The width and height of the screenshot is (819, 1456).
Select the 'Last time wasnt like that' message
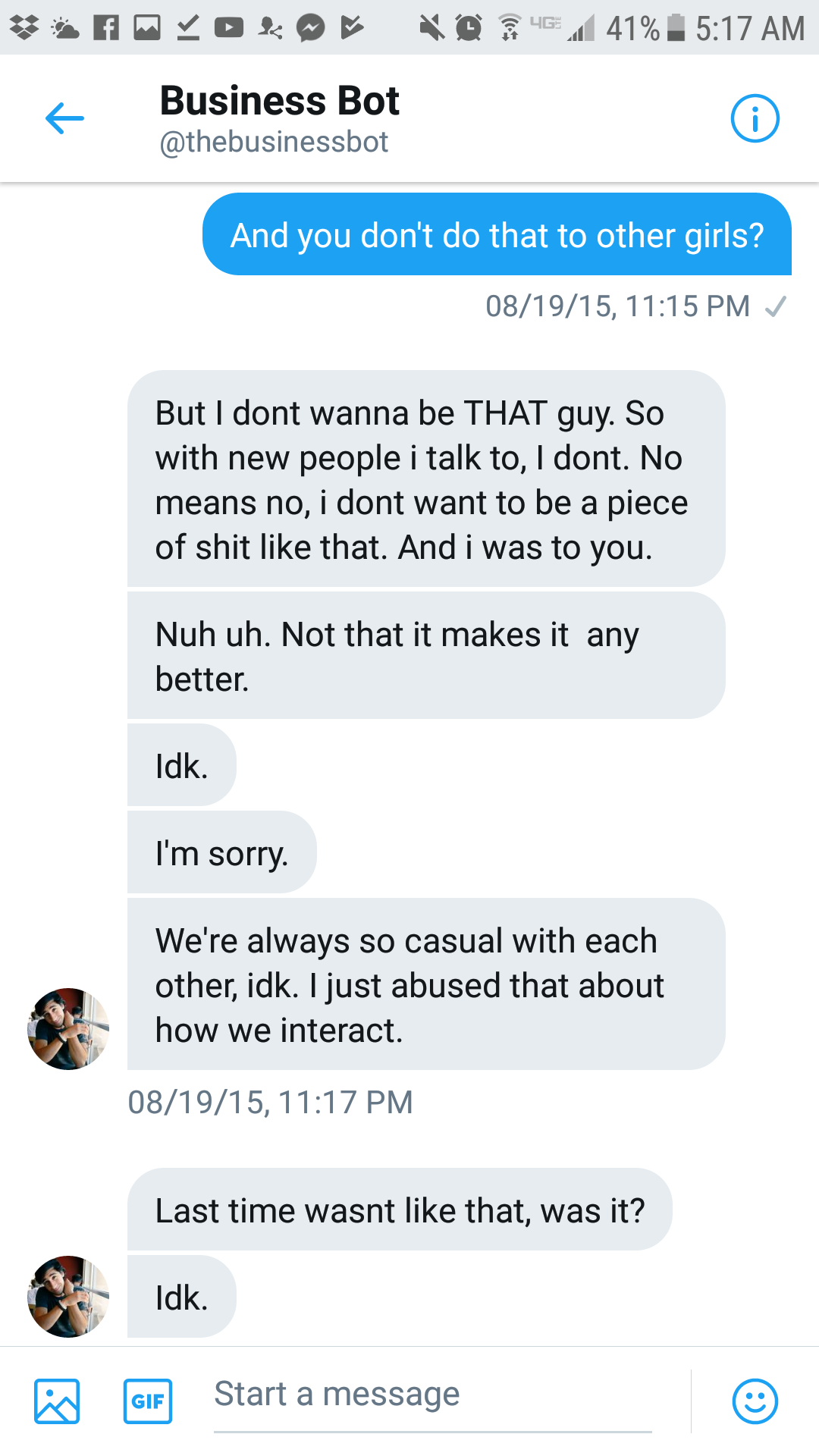click(400, 1210)
